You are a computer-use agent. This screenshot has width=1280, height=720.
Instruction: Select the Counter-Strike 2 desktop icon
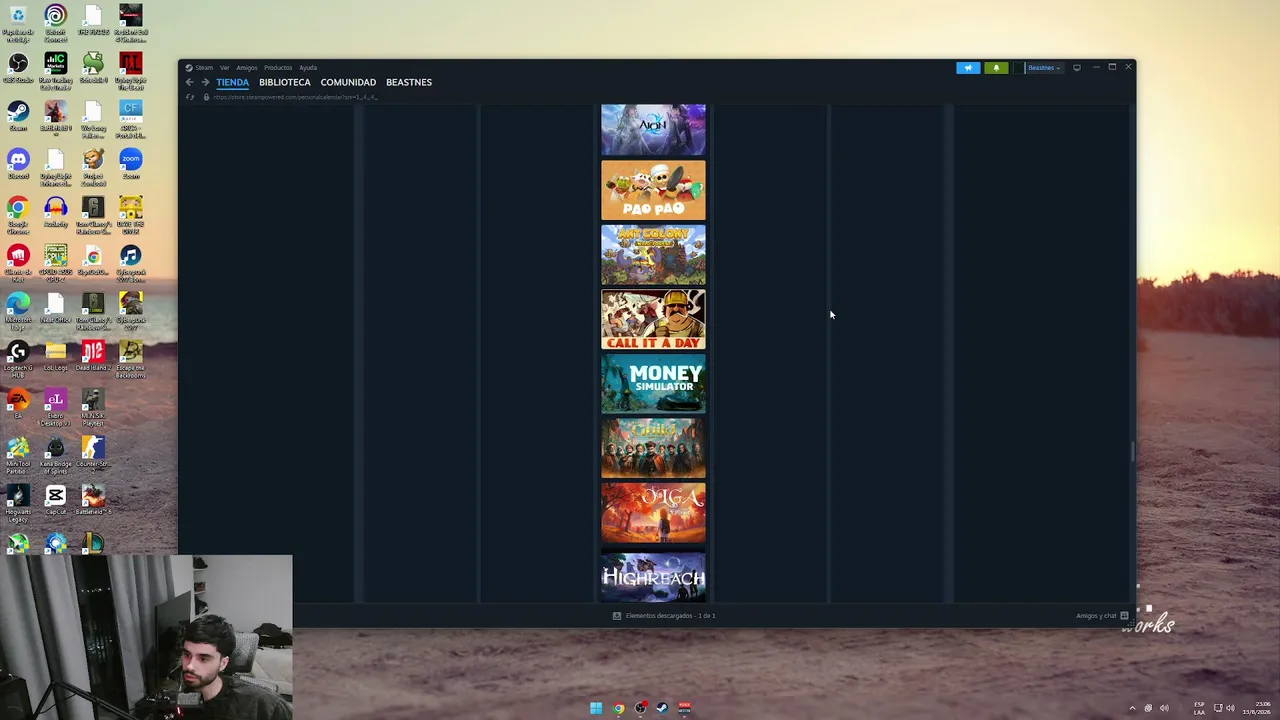(93, 455)
